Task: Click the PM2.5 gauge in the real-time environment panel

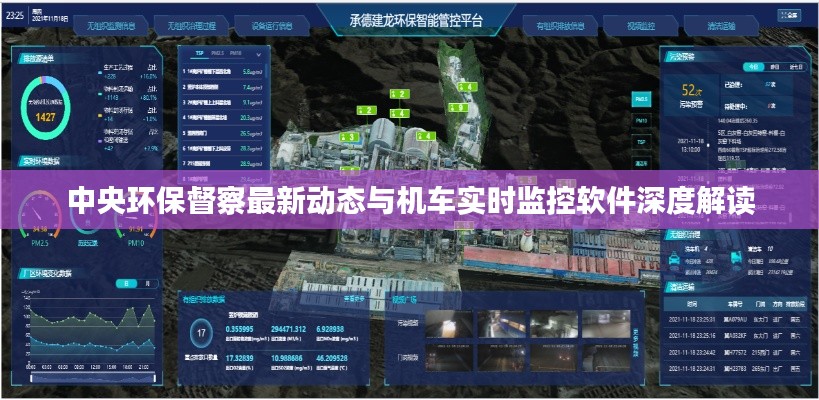Action: (39, 213)
